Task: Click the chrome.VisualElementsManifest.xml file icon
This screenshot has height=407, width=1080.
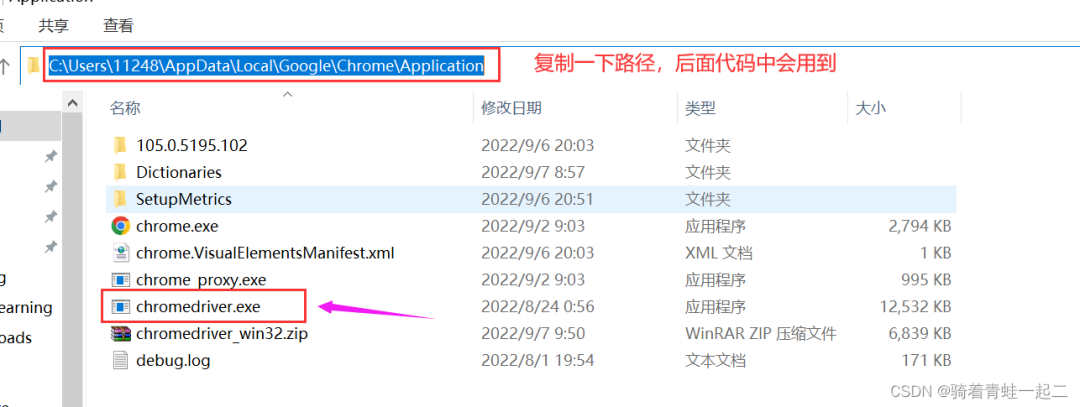Action: pos(121,253)
